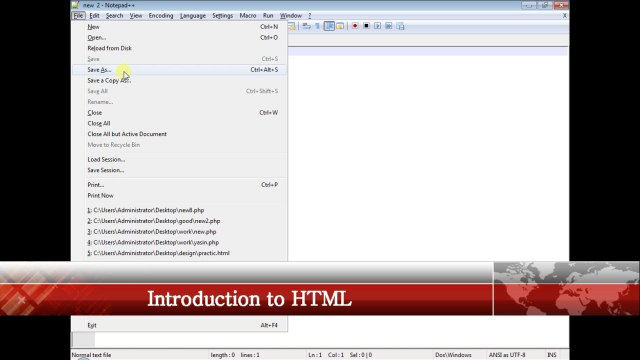The width and height of the screenshot is (640, 360).
Task: Click the macro playback icon
Action: coord(378,26)
